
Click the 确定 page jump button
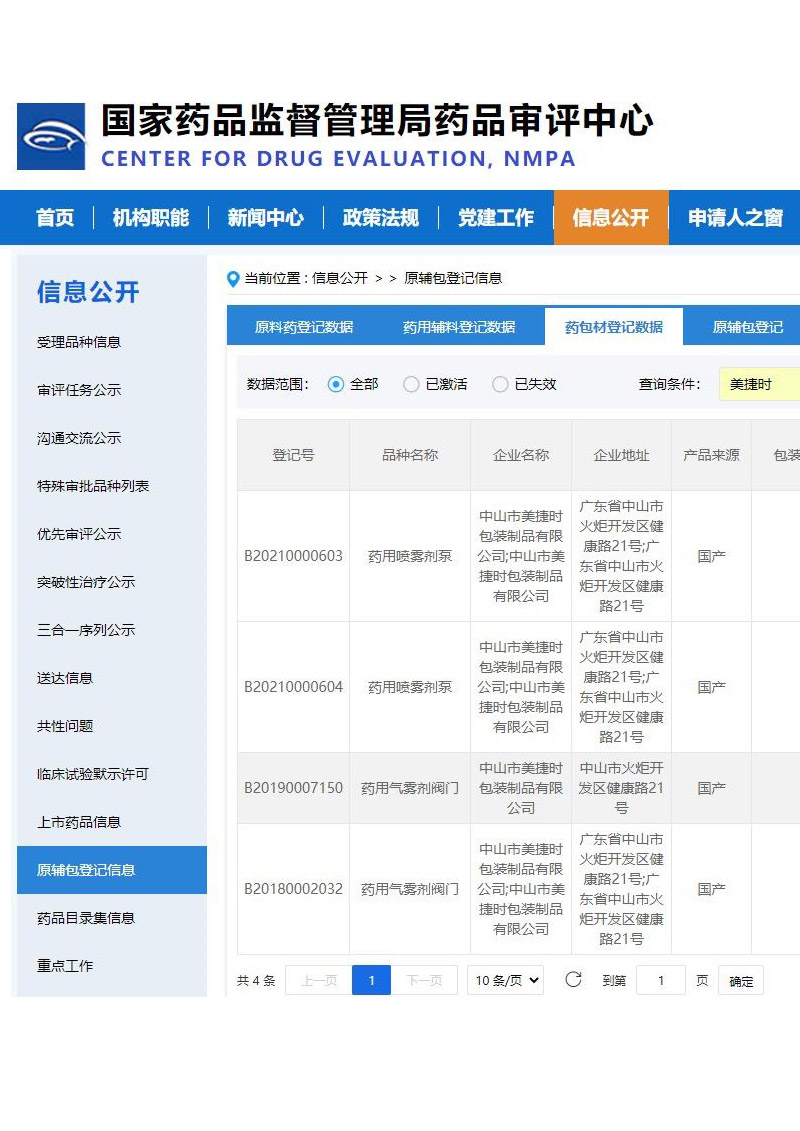click(741, 981)
